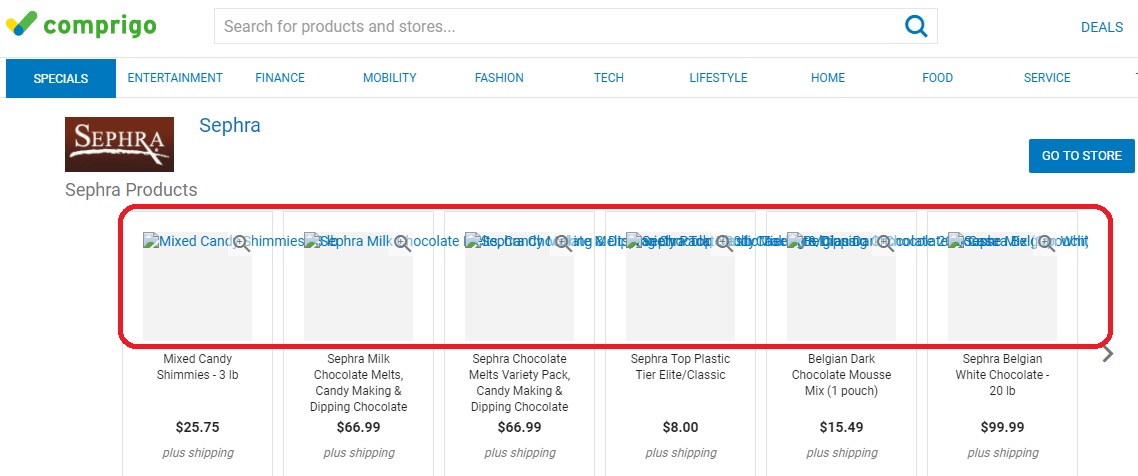Click the Sephra brand logo image
1138x476 pixels.
tap(120, 144)
